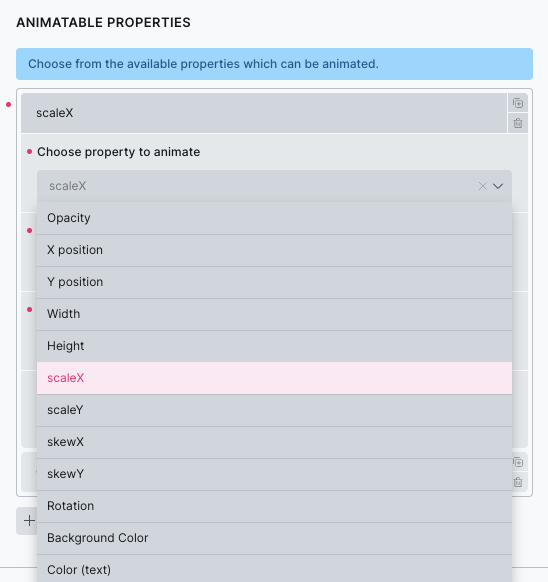Image resolution: width=548 pixels, height=582 pixels.
Task: Delete the second property item
Action: point(518,482)
